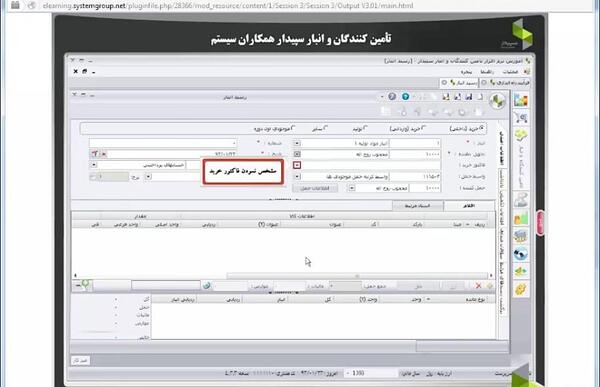This screenshot has width=600, height=387.
Task: Click the بارکد column header
Action: [417, 225]
